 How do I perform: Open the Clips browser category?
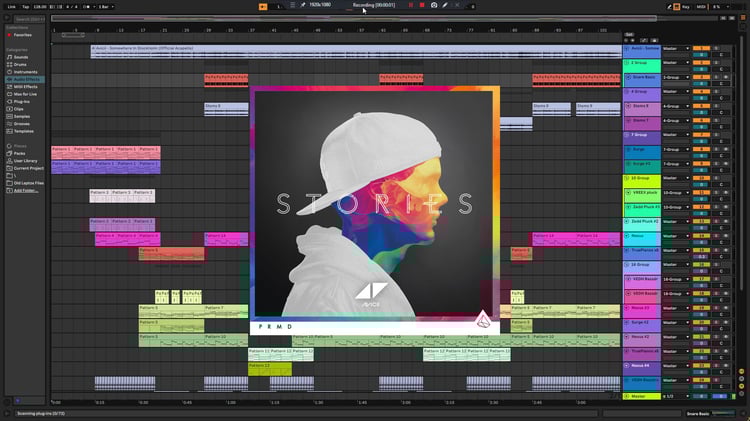(x=19, y=109)
